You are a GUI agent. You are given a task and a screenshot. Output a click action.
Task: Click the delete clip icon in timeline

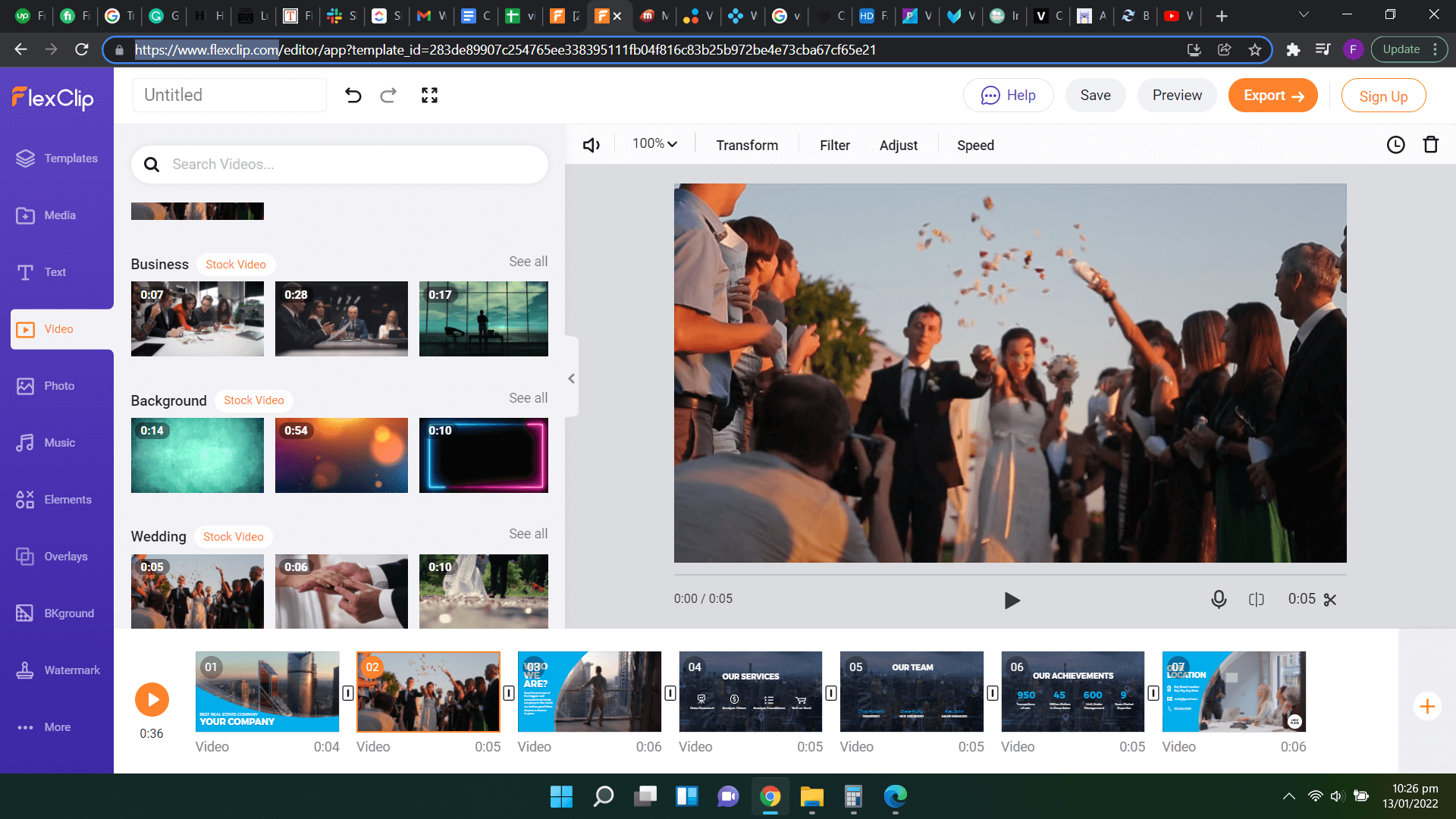click(x=1432, y=145)
